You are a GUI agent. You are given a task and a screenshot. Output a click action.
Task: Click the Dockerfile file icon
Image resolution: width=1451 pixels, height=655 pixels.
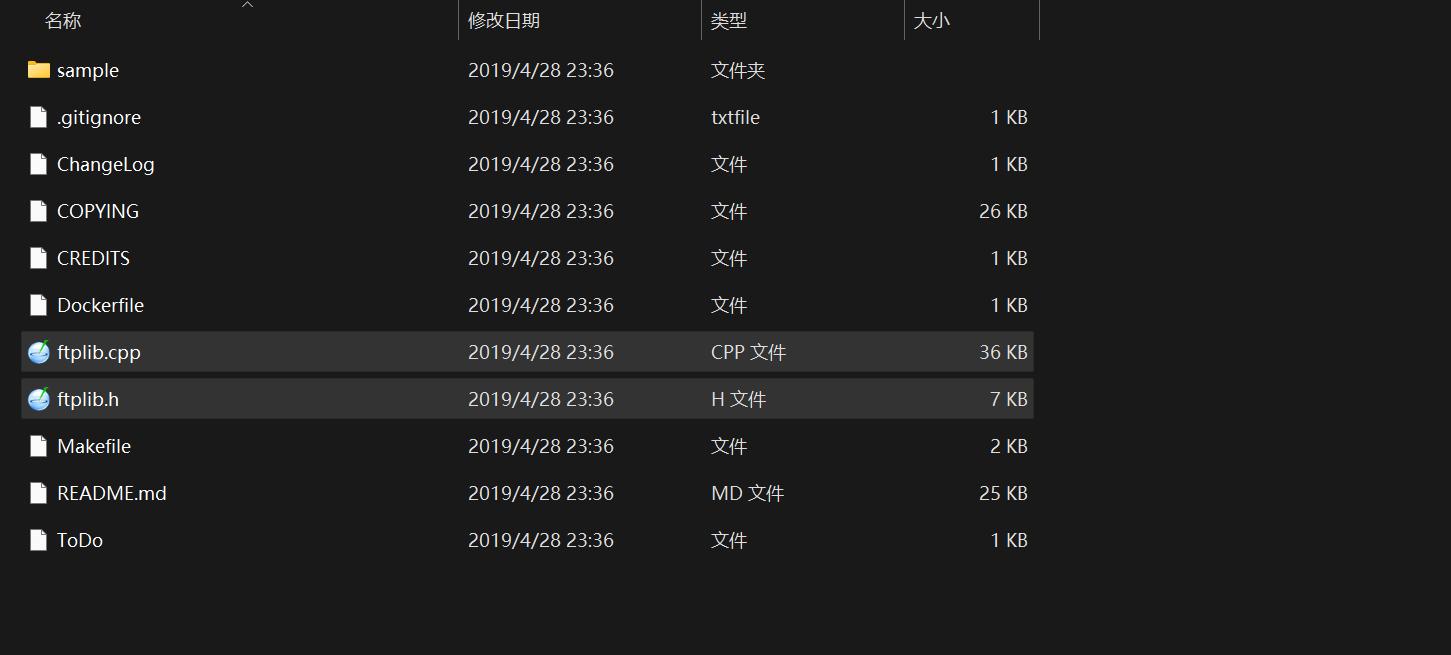point(39,305)
